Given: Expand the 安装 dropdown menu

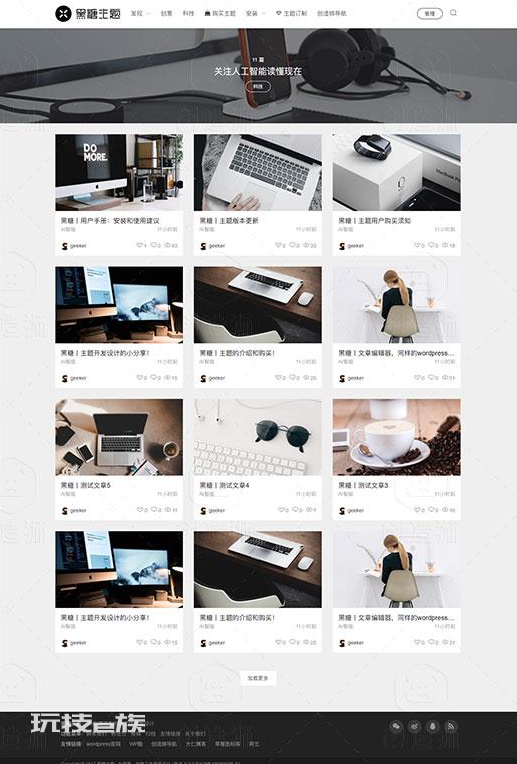Looking at the screenshot, I should 256,14.
